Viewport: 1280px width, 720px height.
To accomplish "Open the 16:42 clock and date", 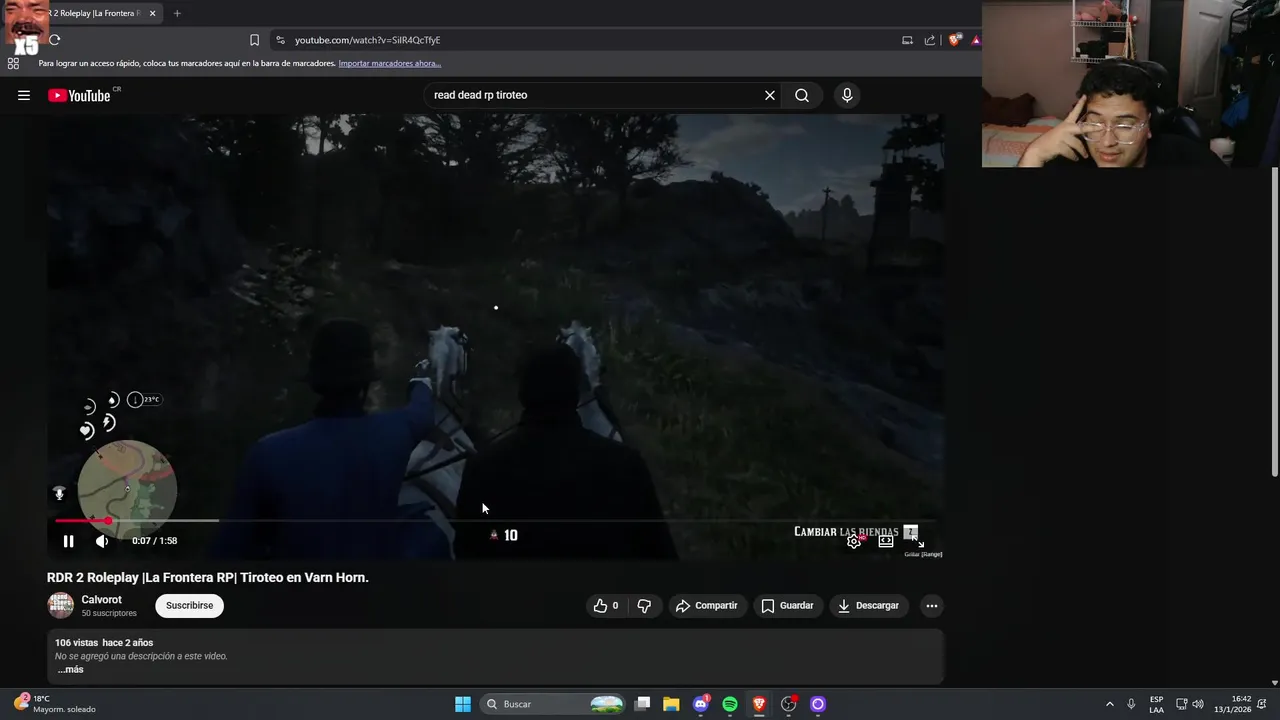I will click(x=1233, y=704).
